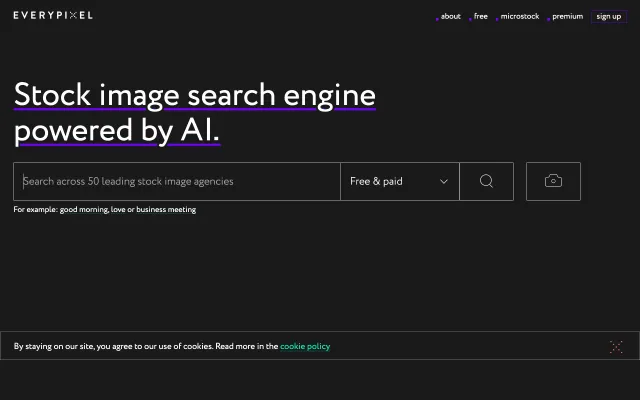Click the cookie notice message text

pyautogui.click(x=145, y=346)
